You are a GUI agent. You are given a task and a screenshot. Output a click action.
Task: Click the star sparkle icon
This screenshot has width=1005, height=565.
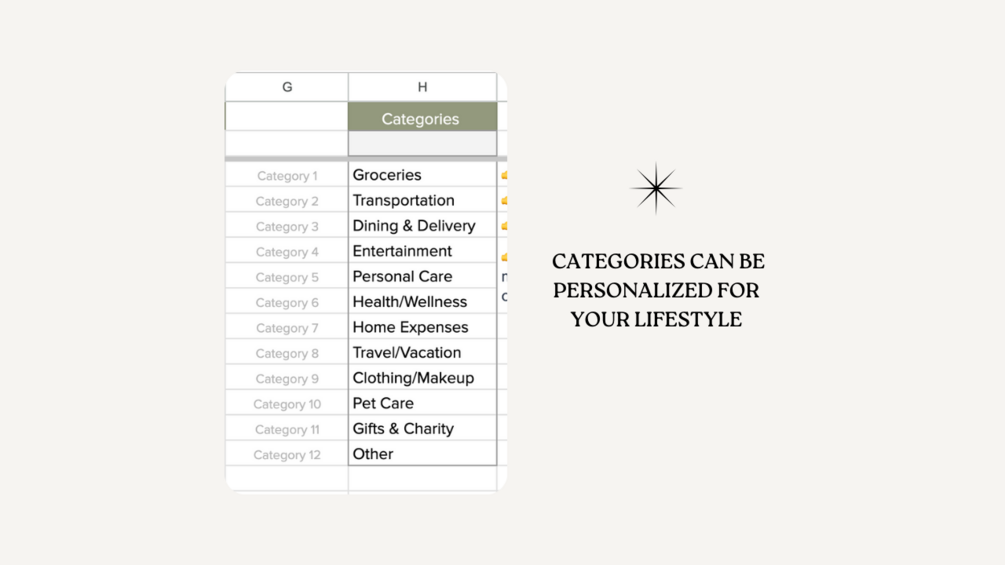tap(656, 188)
